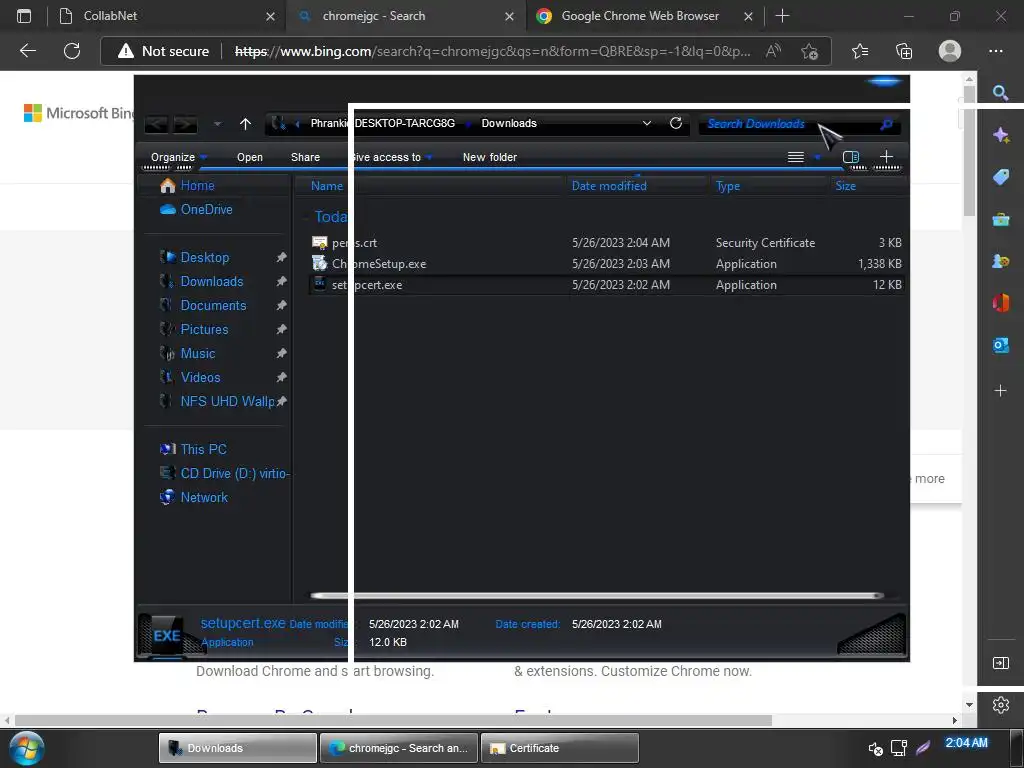This screenshot has width=1024, height=768.
Task: Open the Edge sidebar Copilot sparkle icon
Action: coord(1000,135)
